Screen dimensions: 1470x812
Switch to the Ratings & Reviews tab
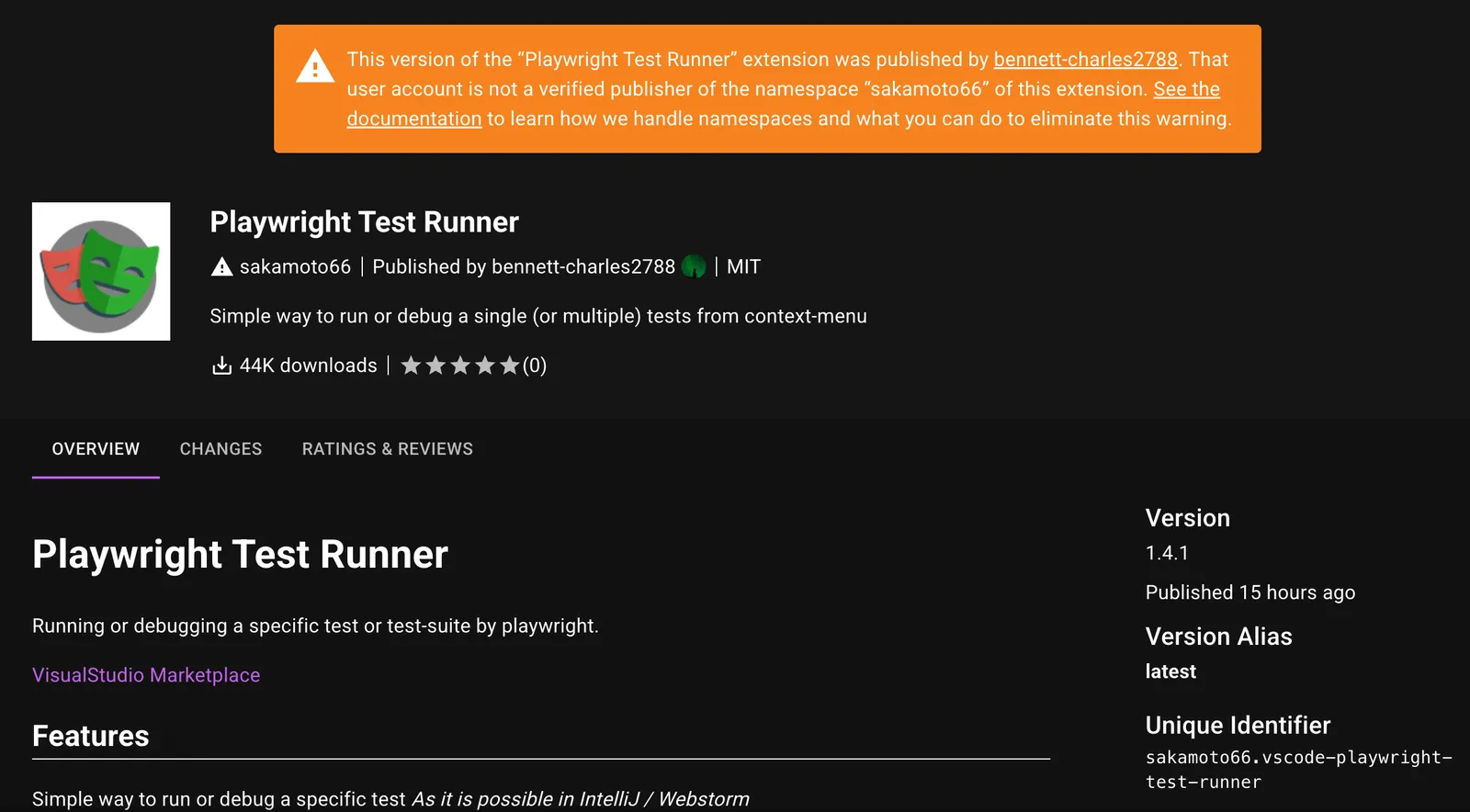coord(388,449)
